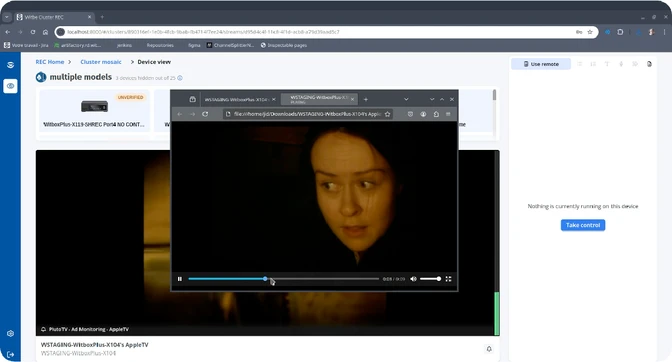Image resolution: width=672 pixels, height=362 pixels.
Task: Click the Take control button
Action: click(583, 225)
